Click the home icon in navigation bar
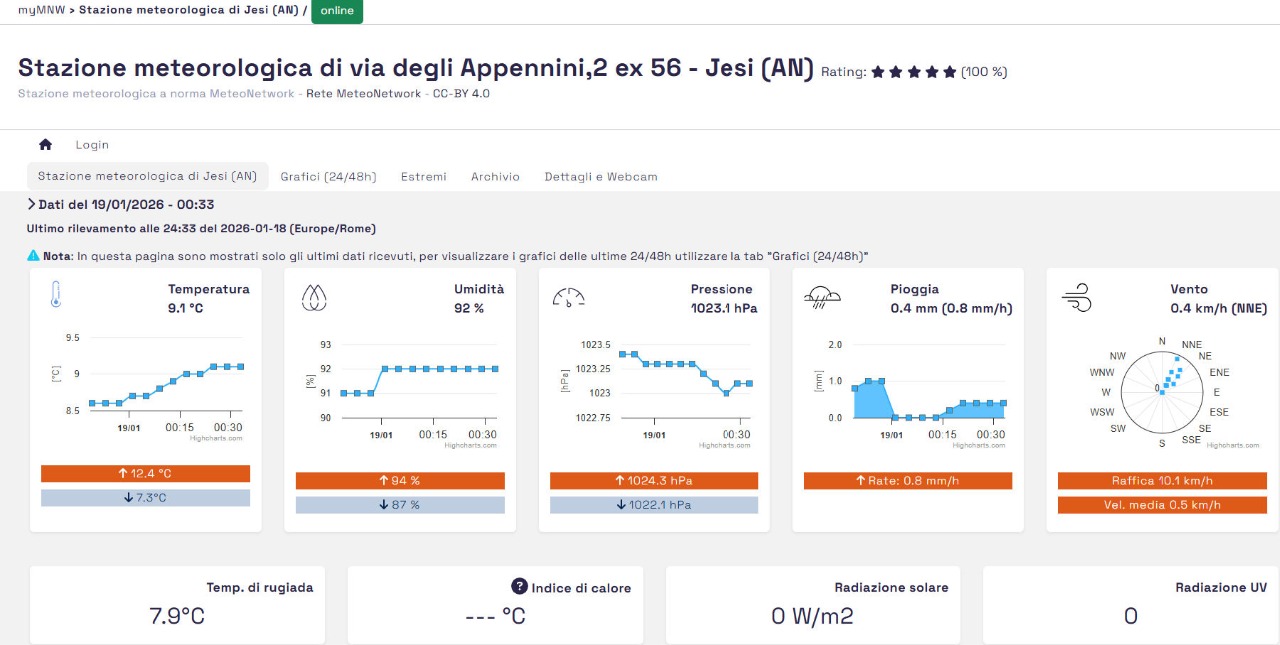The image size is (1280, 645). (x=45, y=145)
